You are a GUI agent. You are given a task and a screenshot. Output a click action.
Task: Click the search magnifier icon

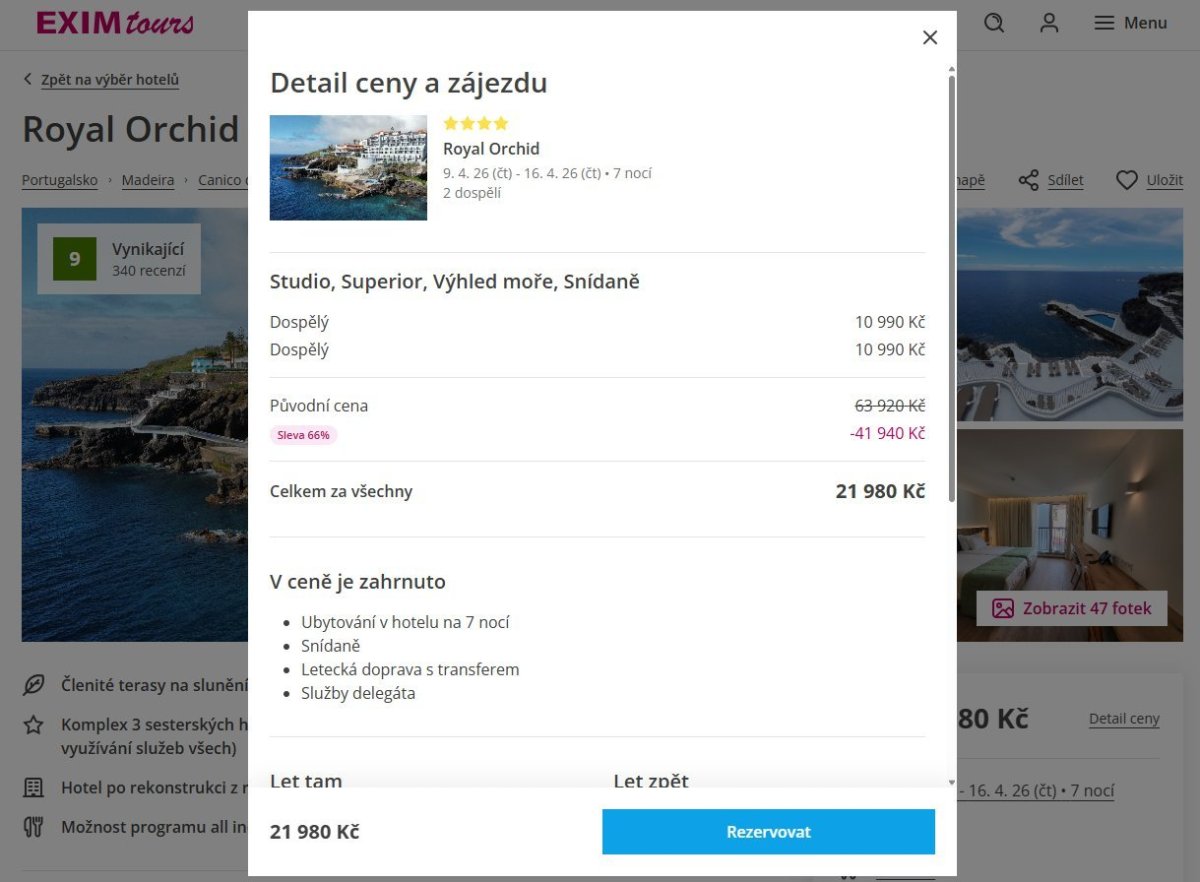(994, 23)
